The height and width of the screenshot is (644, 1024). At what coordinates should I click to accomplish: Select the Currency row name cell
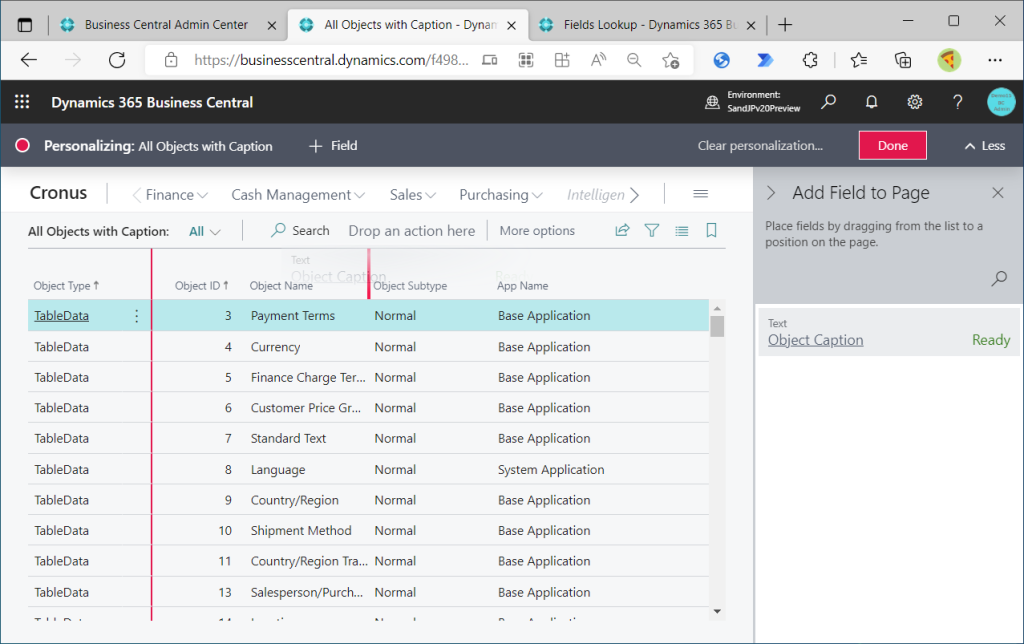click(x=276, y=347)
